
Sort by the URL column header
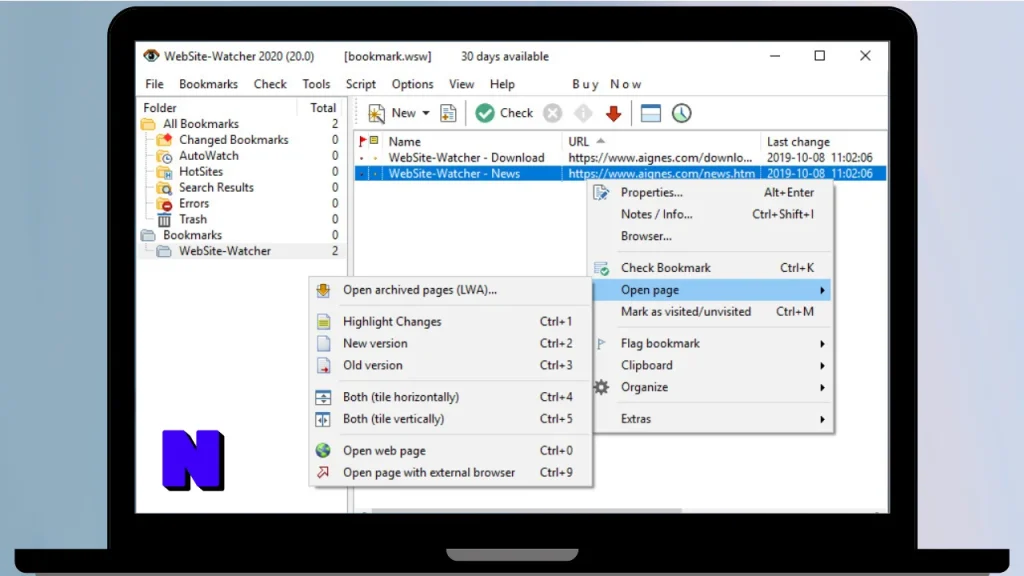pyautogui.click(x=579, y=142)
